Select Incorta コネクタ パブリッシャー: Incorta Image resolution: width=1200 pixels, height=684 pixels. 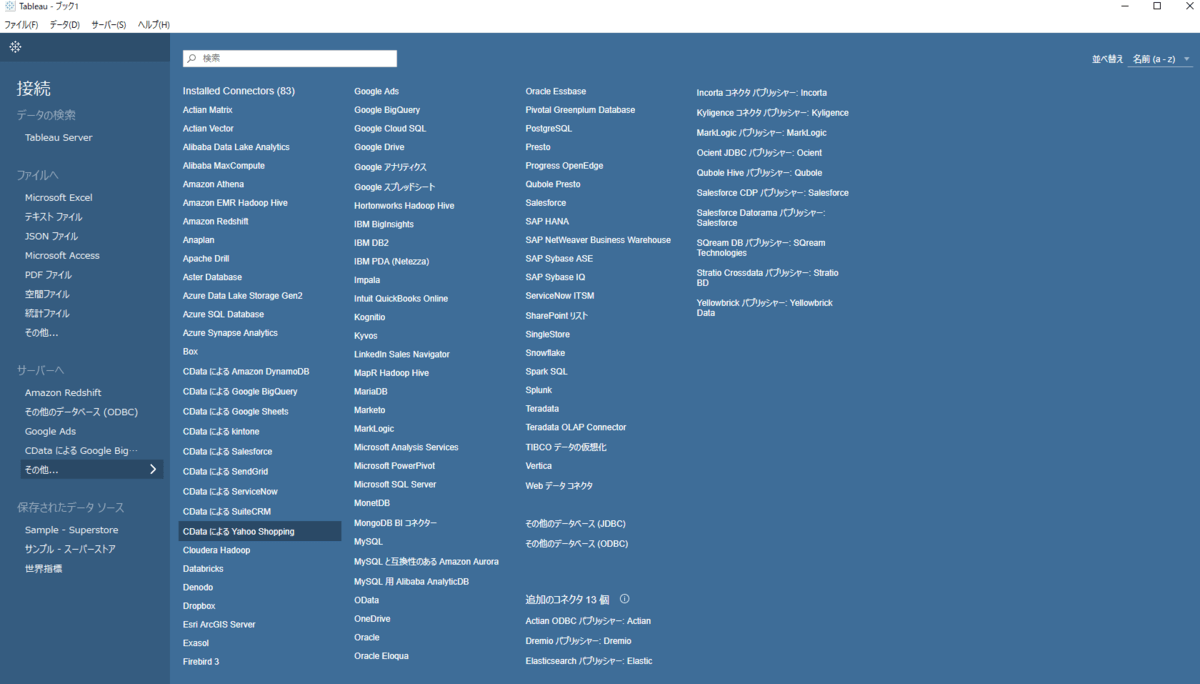tap(762, 93)
